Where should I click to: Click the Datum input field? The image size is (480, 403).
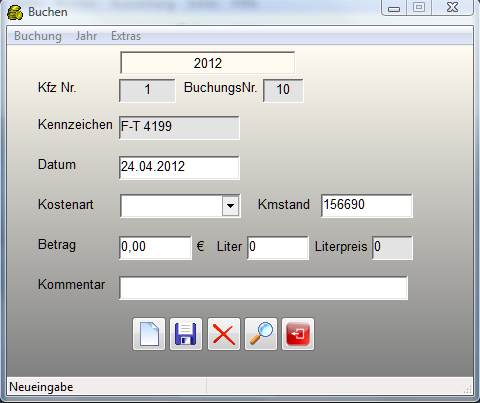point(179,168)
